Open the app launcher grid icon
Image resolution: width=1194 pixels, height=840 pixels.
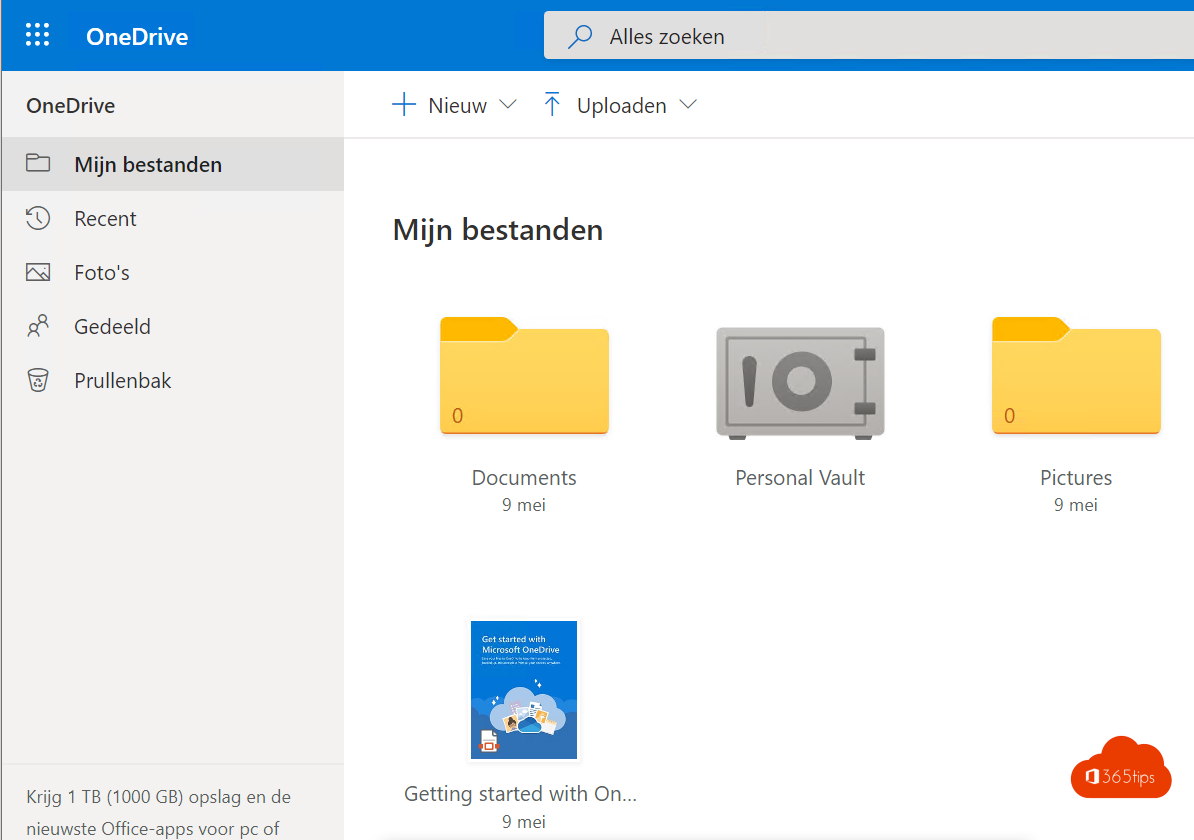[37, 35]
